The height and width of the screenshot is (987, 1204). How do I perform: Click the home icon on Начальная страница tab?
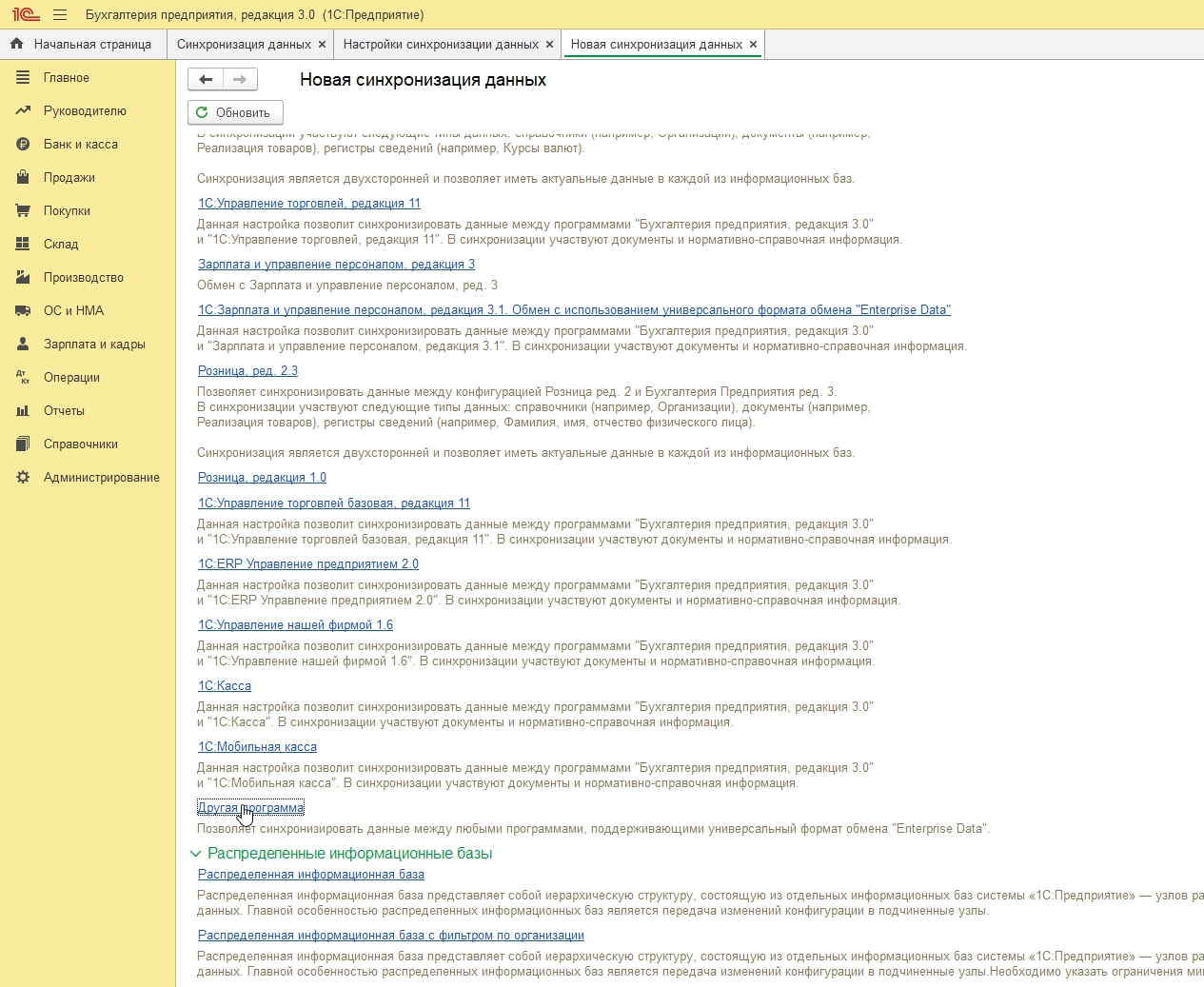coord(16,44)
